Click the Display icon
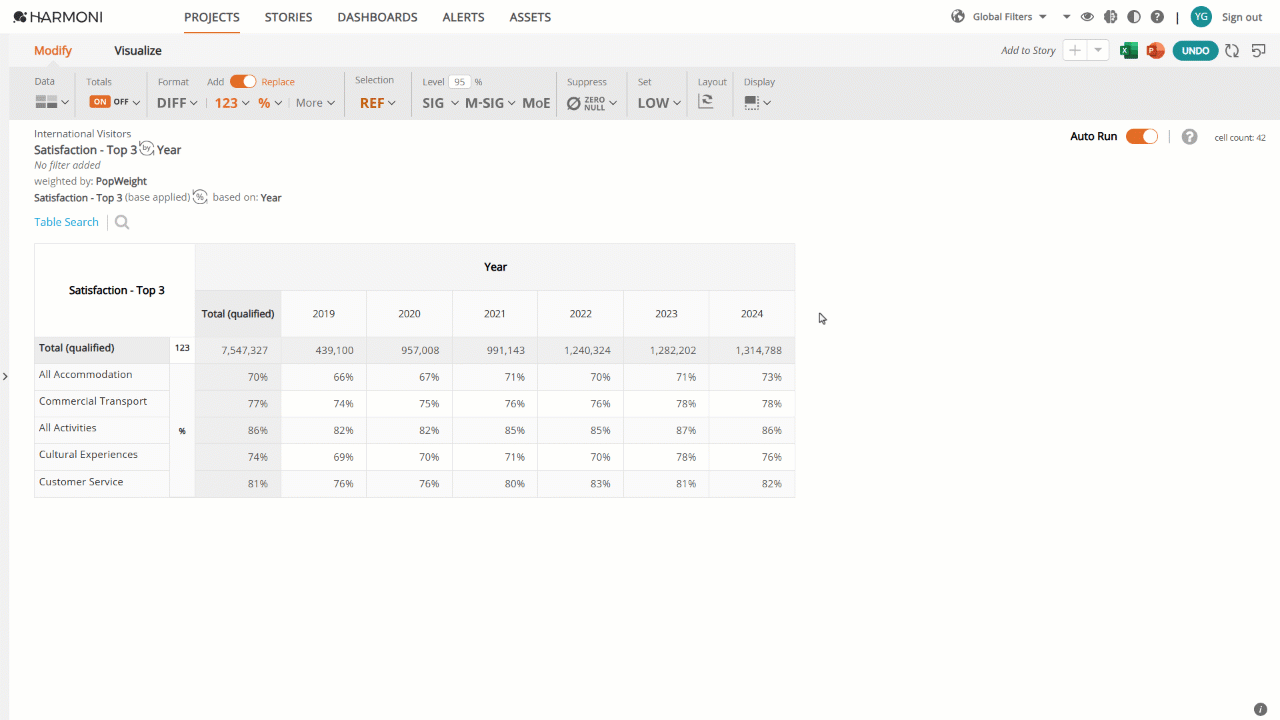The width and height of the screenshot is (1280, 720). click(752, 102)
